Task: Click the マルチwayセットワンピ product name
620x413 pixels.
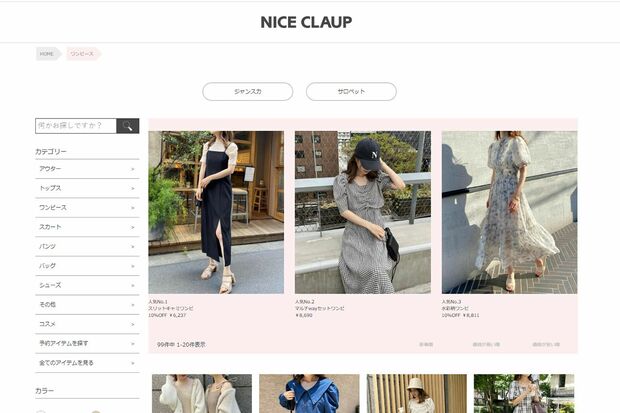Action: pos(319,308)
